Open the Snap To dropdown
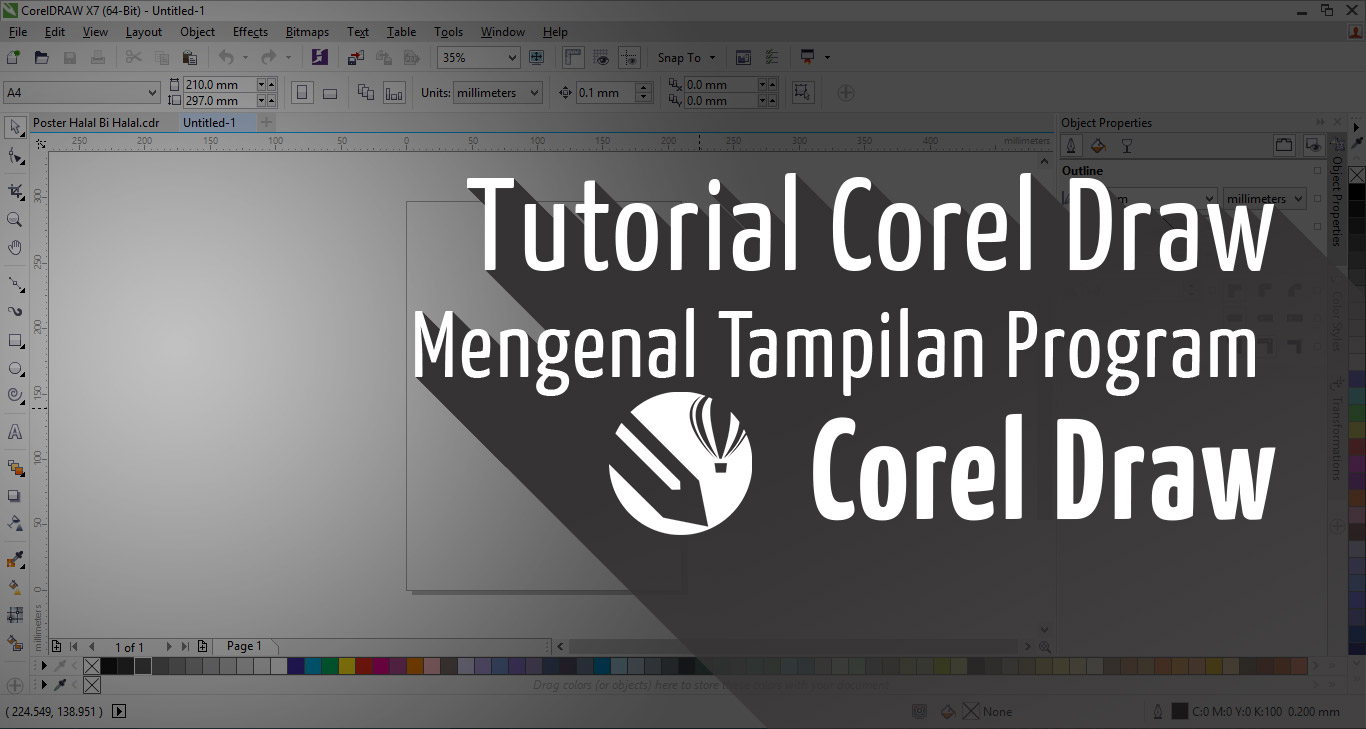 (x=686, y=57)
